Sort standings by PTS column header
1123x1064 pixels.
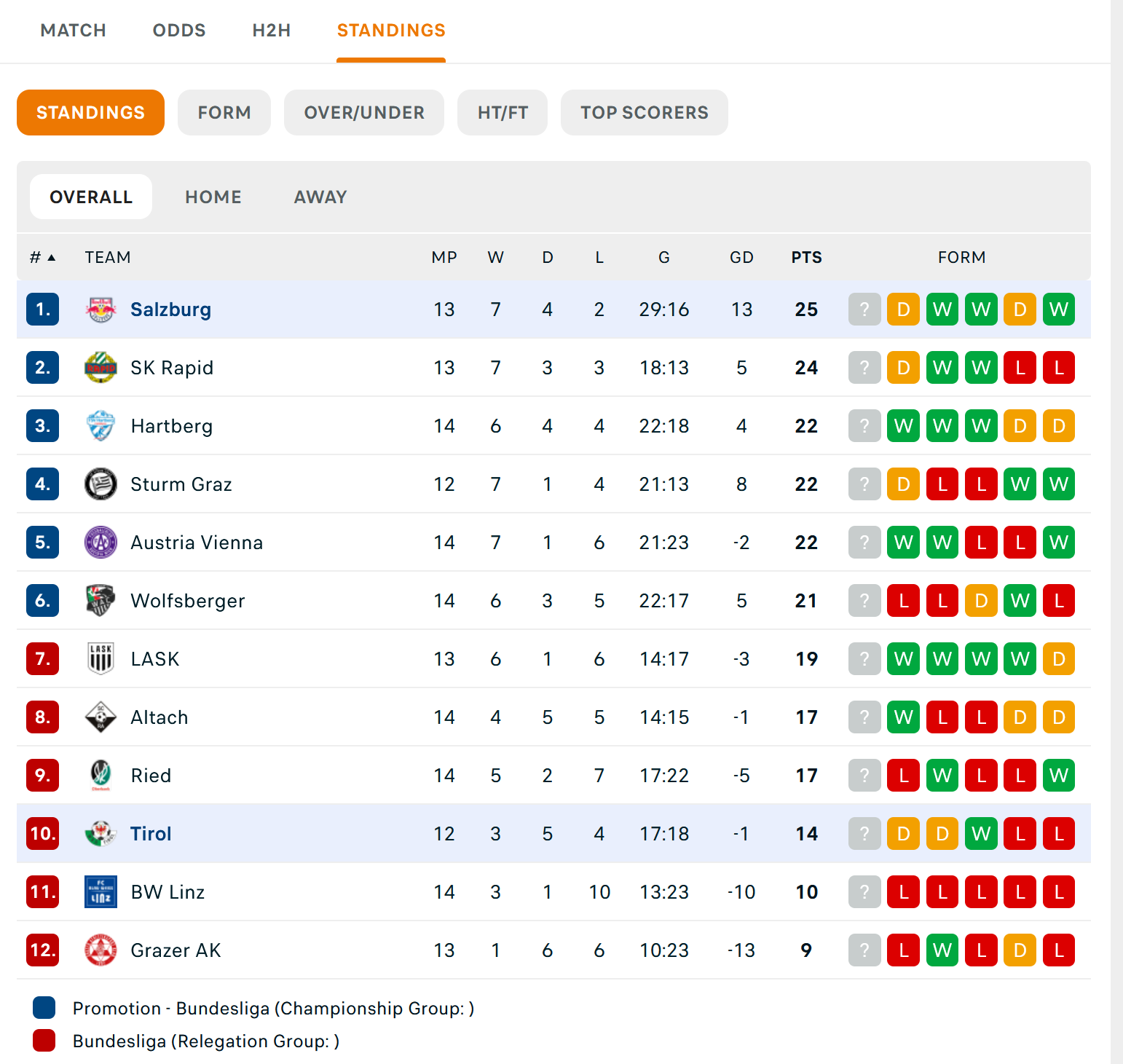[x=806, y=258]
